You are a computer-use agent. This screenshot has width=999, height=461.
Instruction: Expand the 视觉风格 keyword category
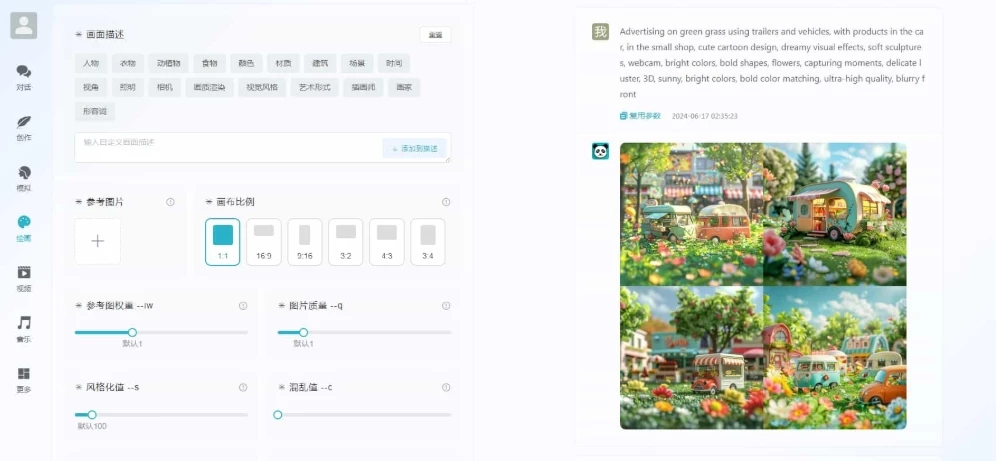click(263, 87)
